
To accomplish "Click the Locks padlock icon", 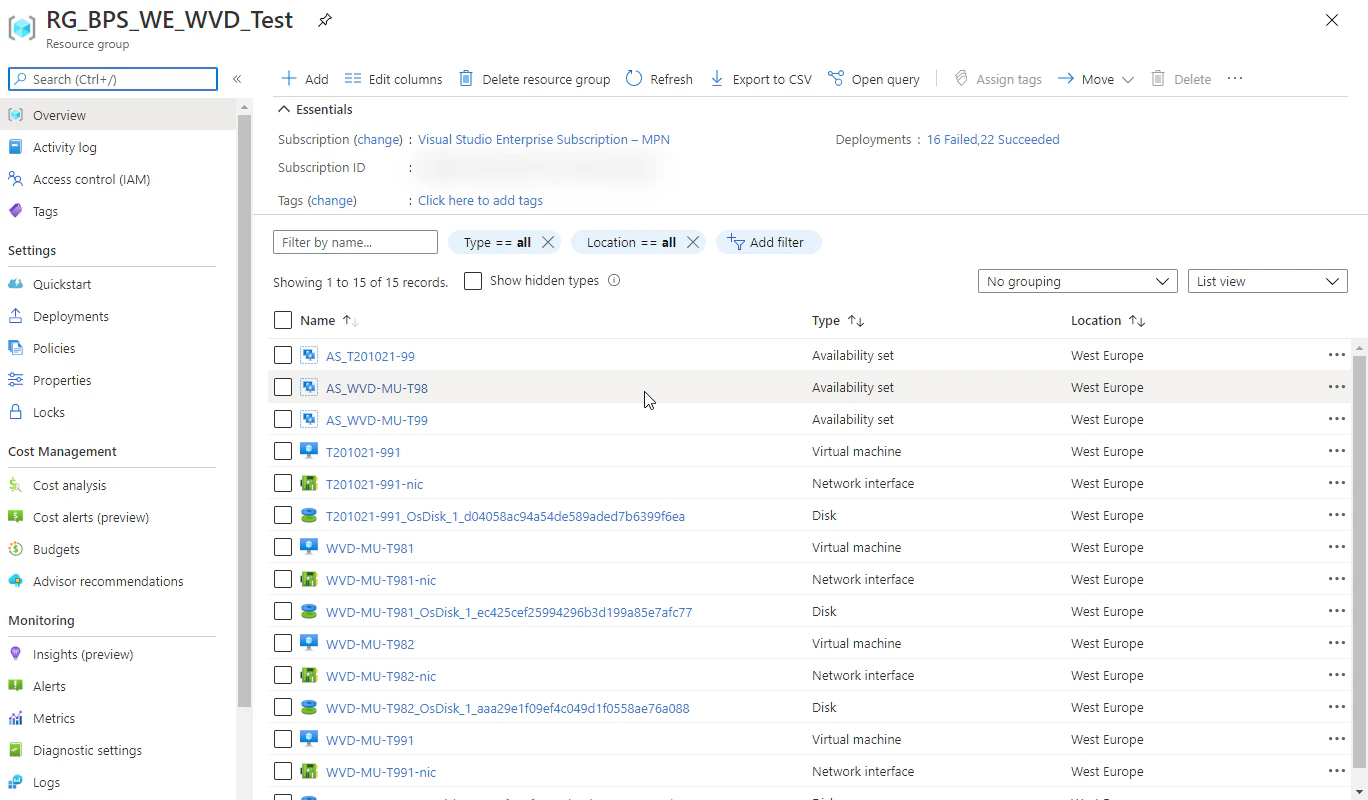I will [15, 412].
